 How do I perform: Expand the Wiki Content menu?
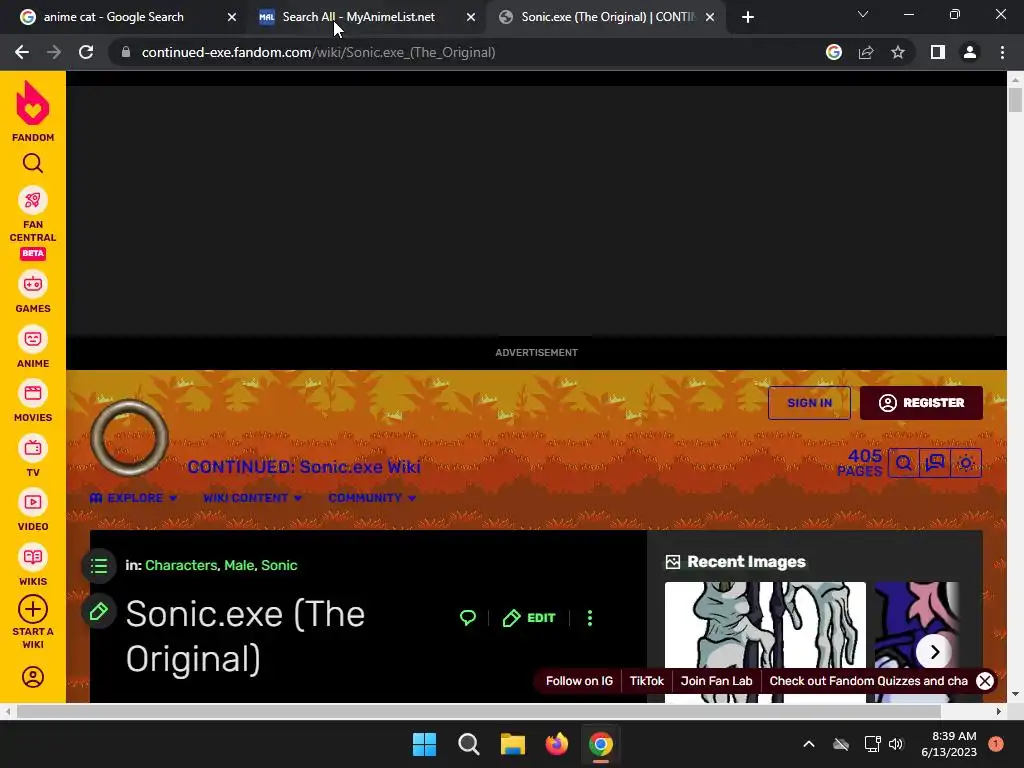pyautogui.click(x=252, y=498)
